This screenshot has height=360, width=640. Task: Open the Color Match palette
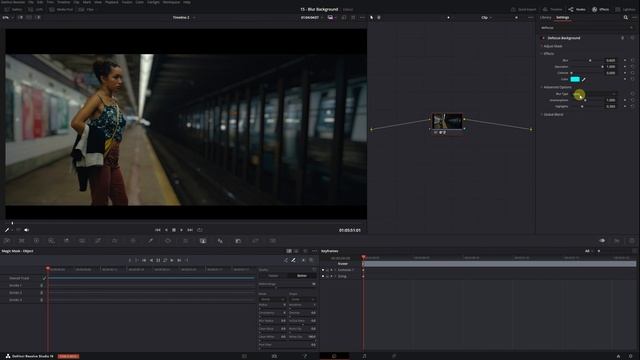pyautogui.click(x=22, y=241)
